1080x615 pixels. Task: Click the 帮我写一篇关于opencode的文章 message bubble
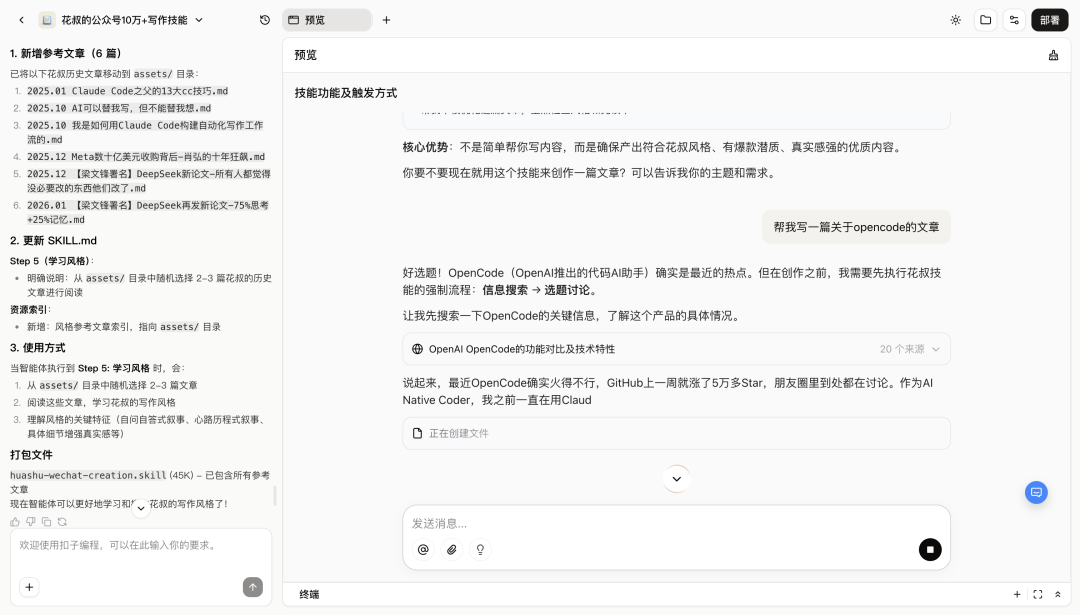point(856,227)
